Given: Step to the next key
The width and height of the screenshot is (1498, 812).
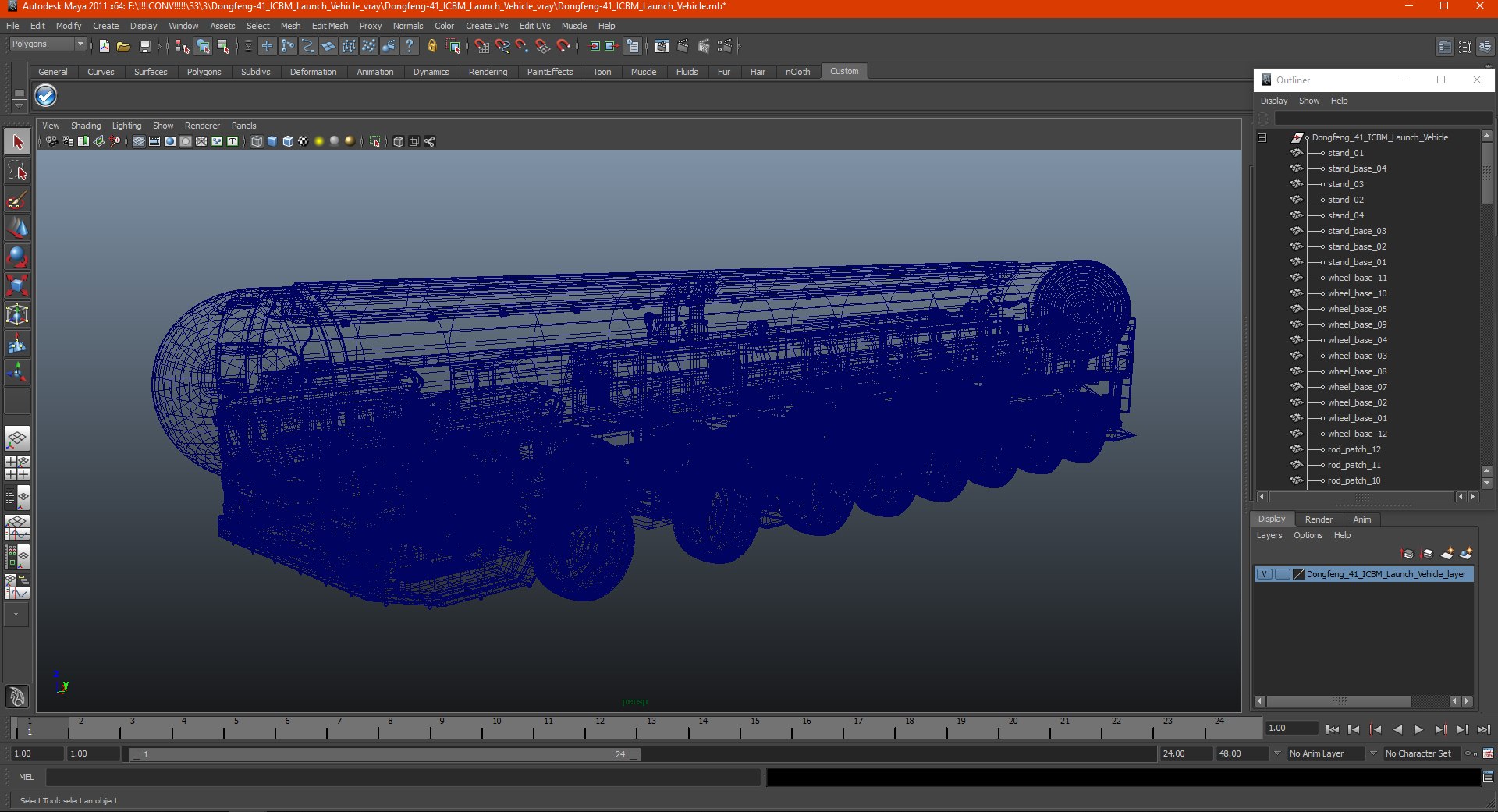Looking at the screenshot, I should [1440, 729].
